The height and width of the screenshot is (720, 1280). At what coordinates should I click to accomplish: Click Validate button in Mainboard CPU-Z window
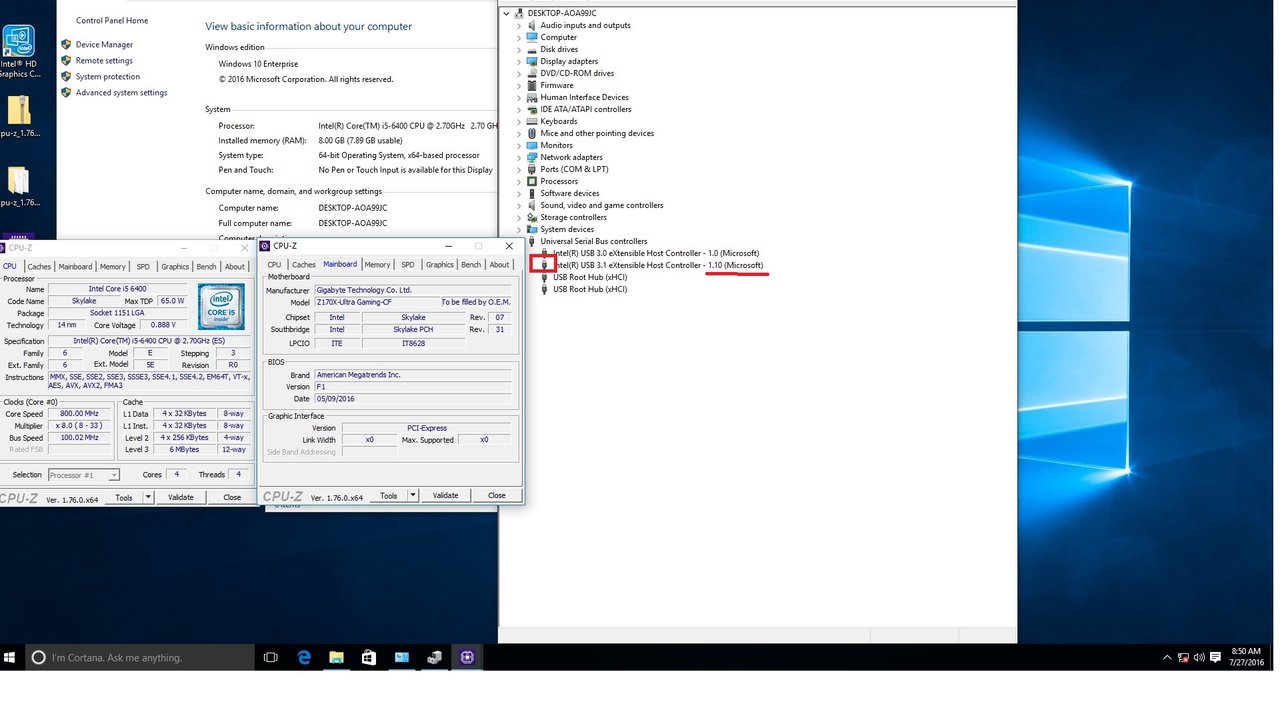(445, 495)
